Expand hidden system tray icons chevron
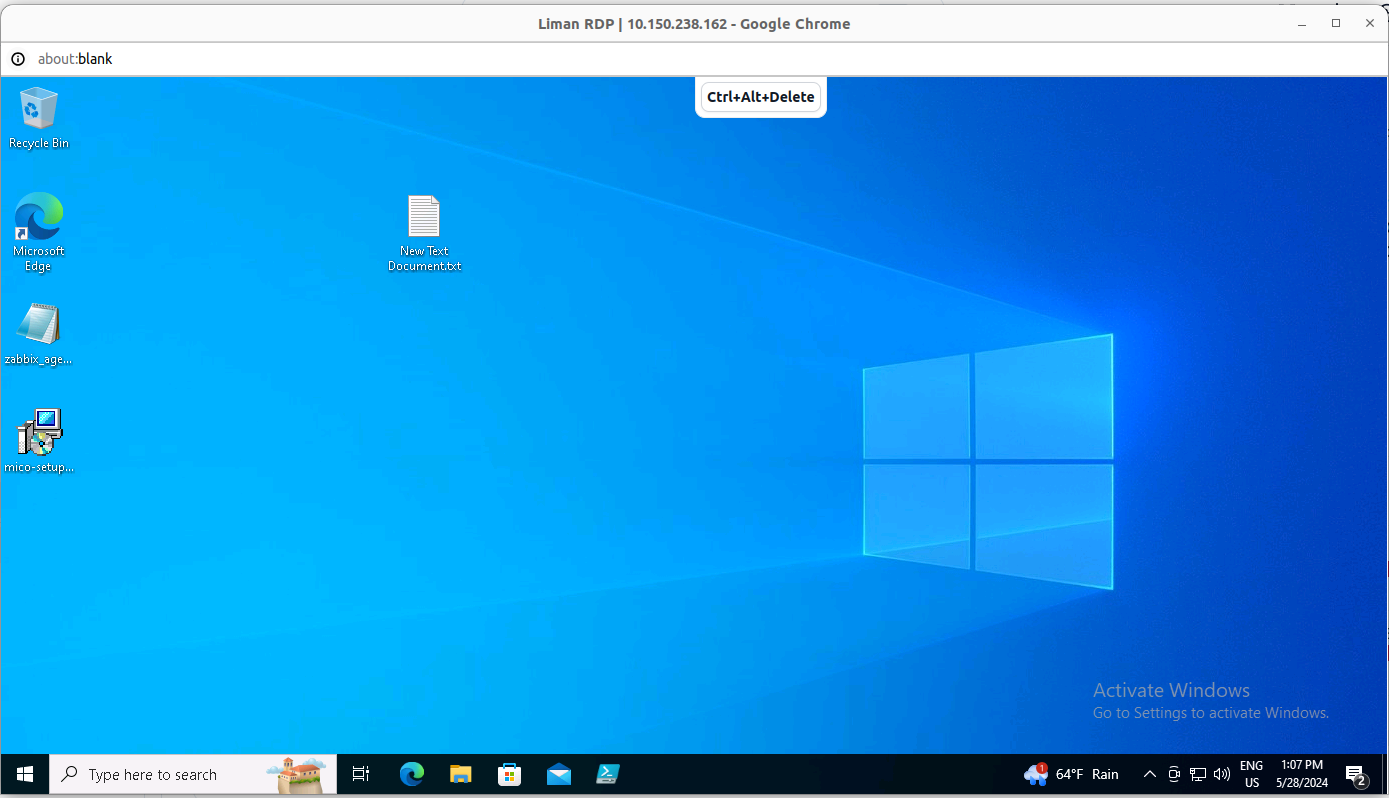The width and height of the screenshot is (1389, 798). pos(1149,774)
